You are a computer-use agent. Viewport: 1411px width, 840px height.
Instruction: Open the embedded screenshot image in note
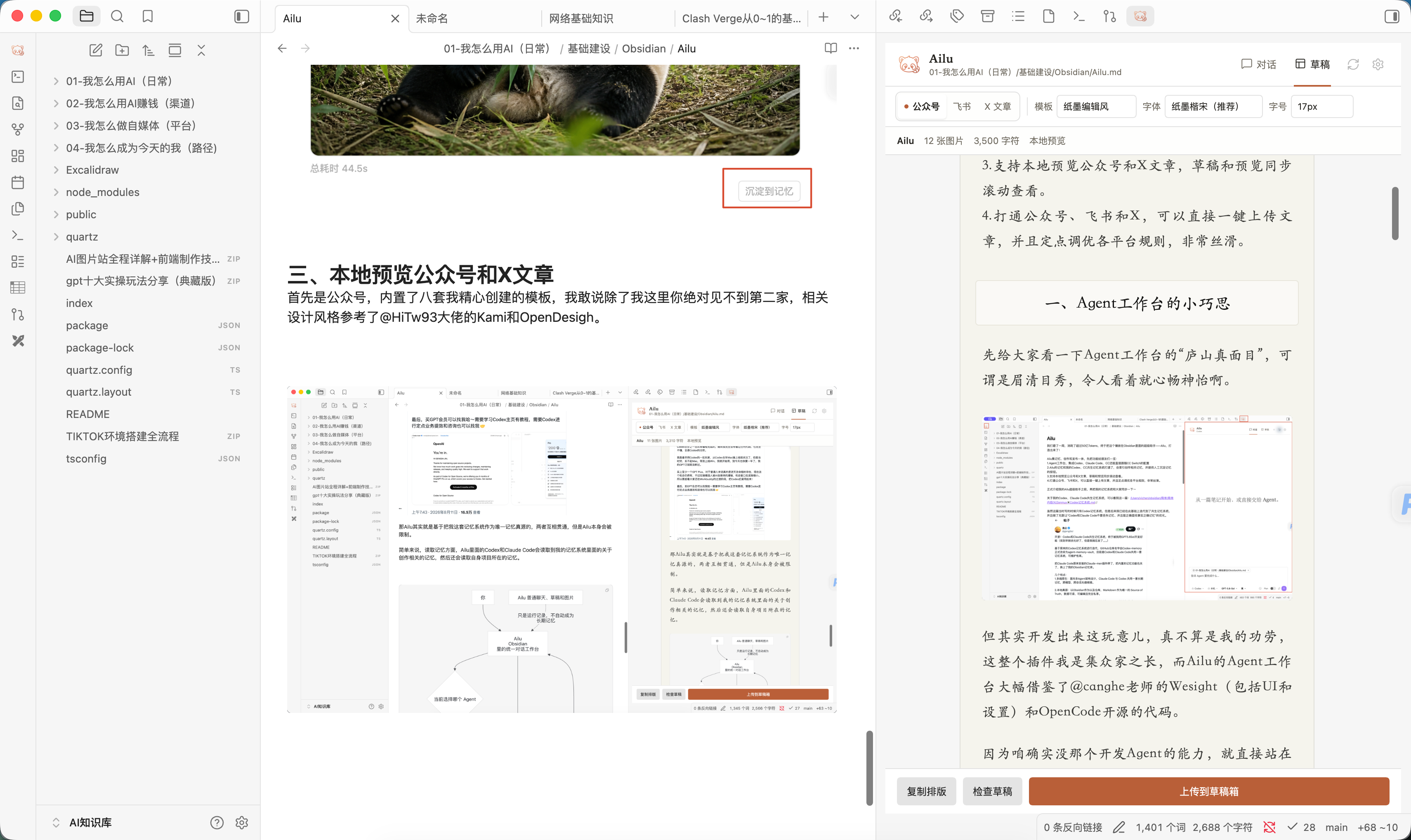[x=562, y=550]
